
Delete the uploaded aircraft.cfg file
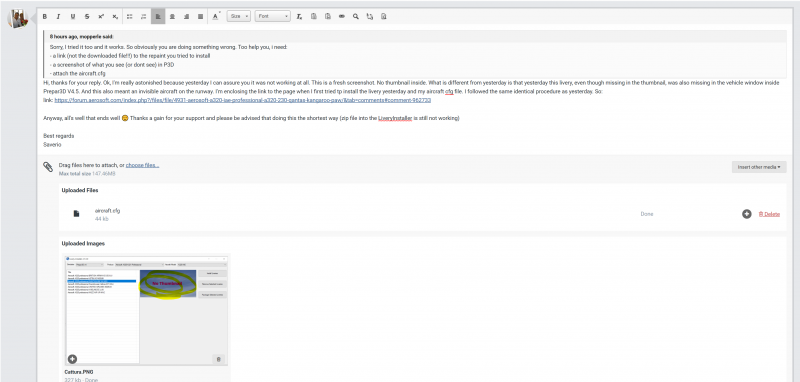pos(769,214)
